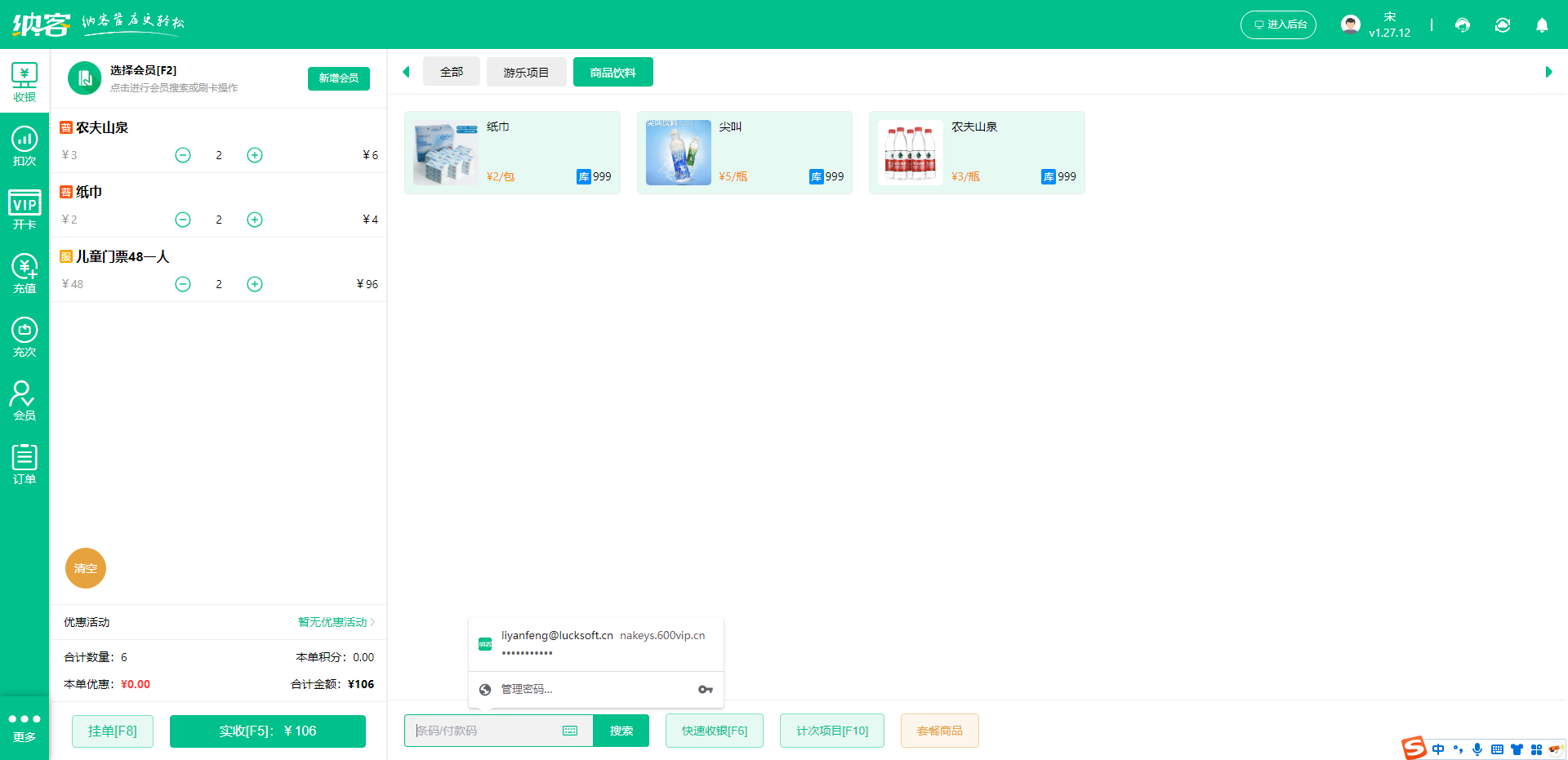Open the VIP 开卡 card sidebar icon
Screen dimensions: 1568x760
click(x=24, y=210)
